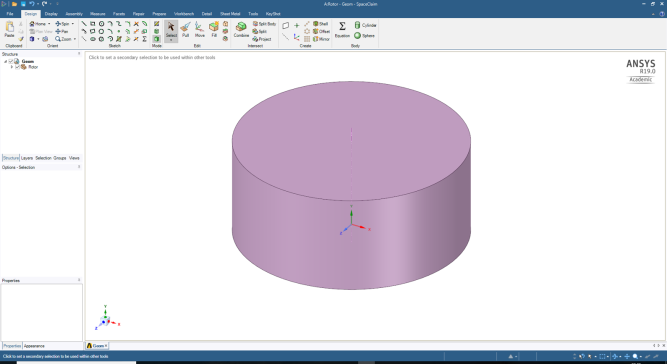667x364 pixels.
Task: Toggle the Geom checkbox in Structure tree
Action: [11, 61]
